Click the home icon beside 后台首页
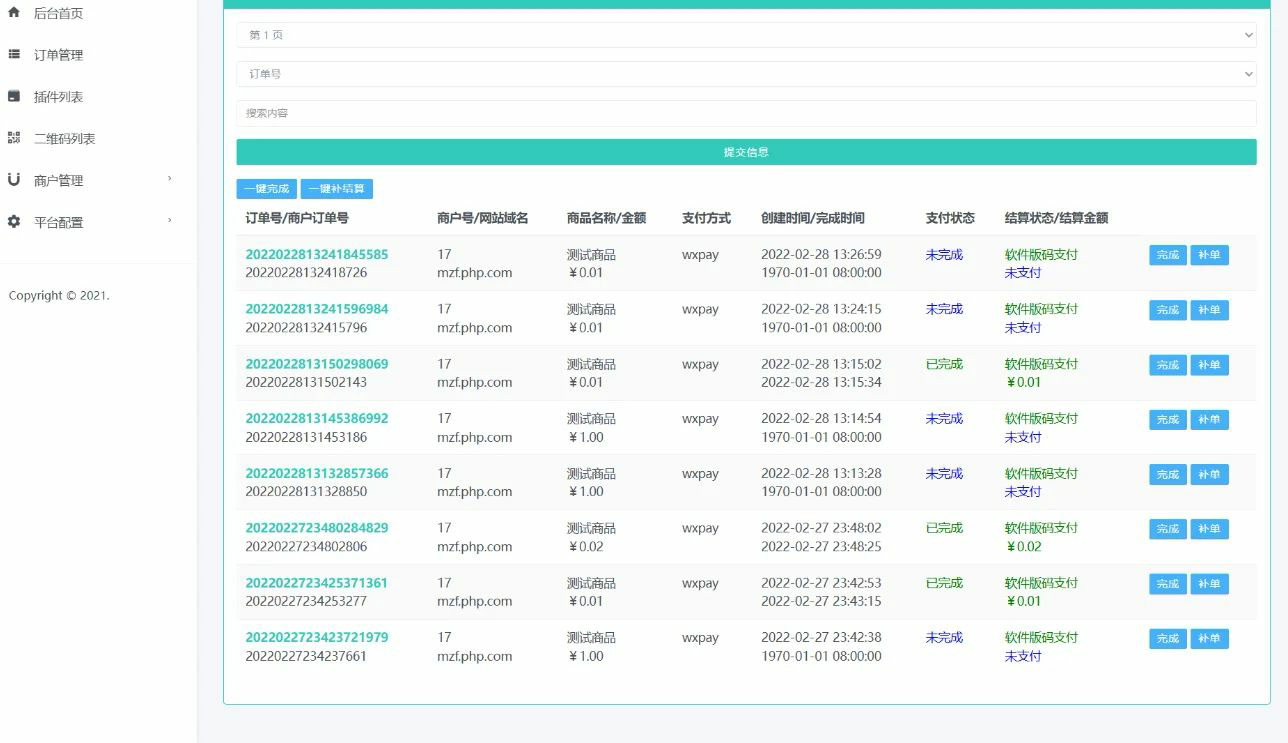The width and height of the screenshot is (1288, 743). 14,13
